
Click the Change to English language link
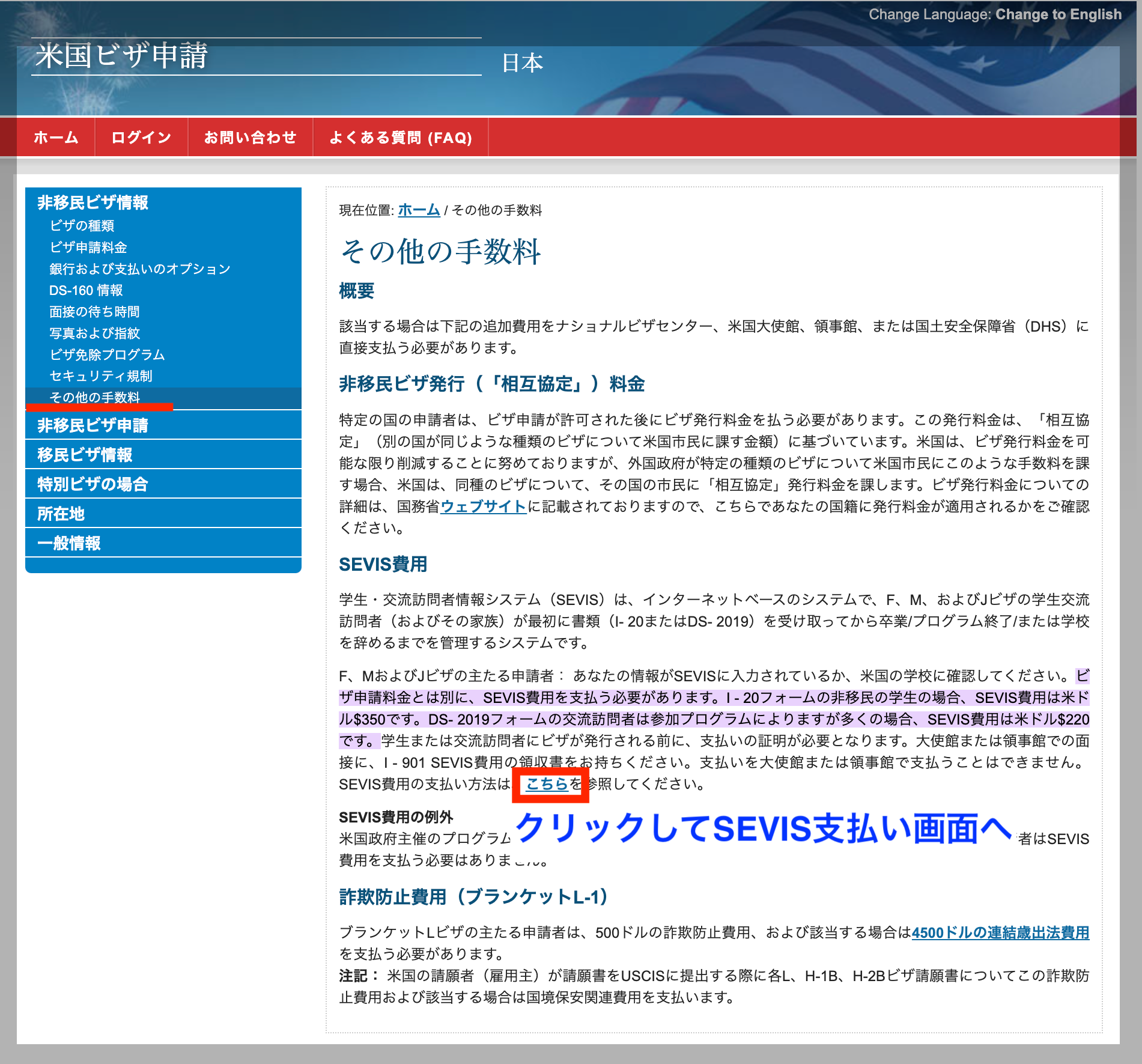point(1058,14)
